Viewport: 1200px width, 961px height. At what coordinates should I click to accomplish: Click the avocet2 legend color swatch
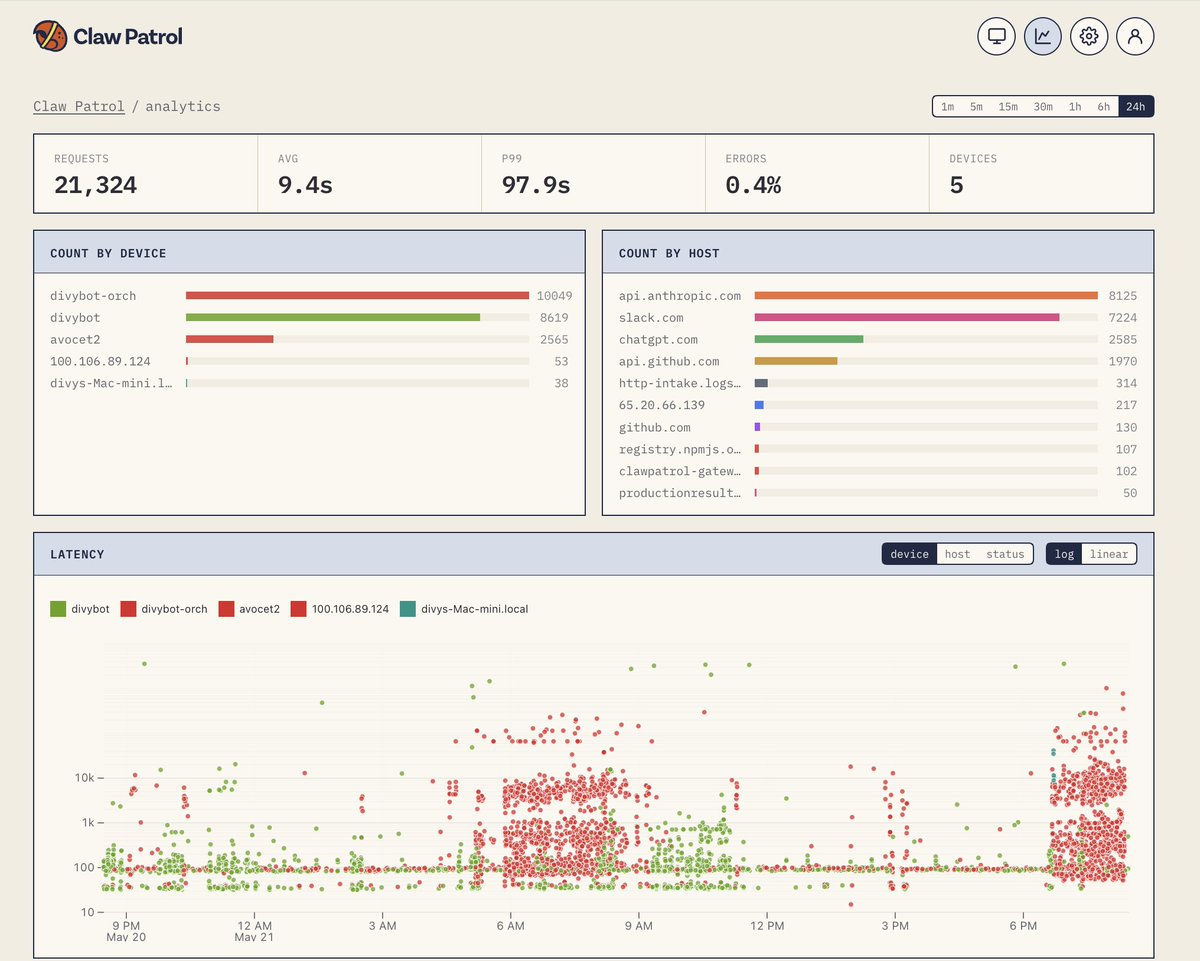click(x=226, y=608)
